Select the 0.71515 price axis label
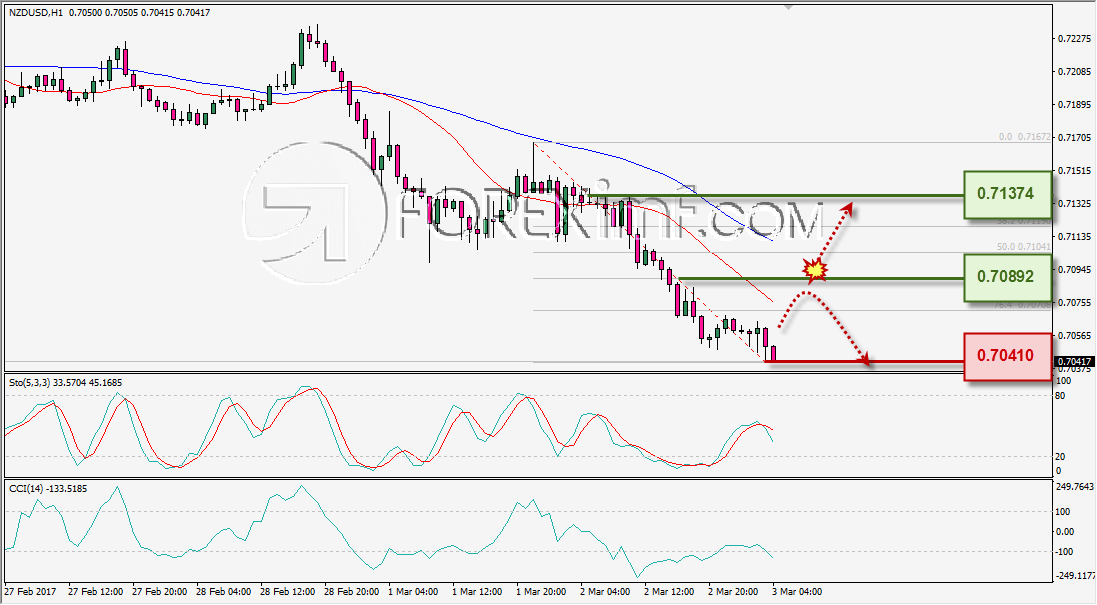Viewport: 1097px width, 605px height. tap(1075, 171)
